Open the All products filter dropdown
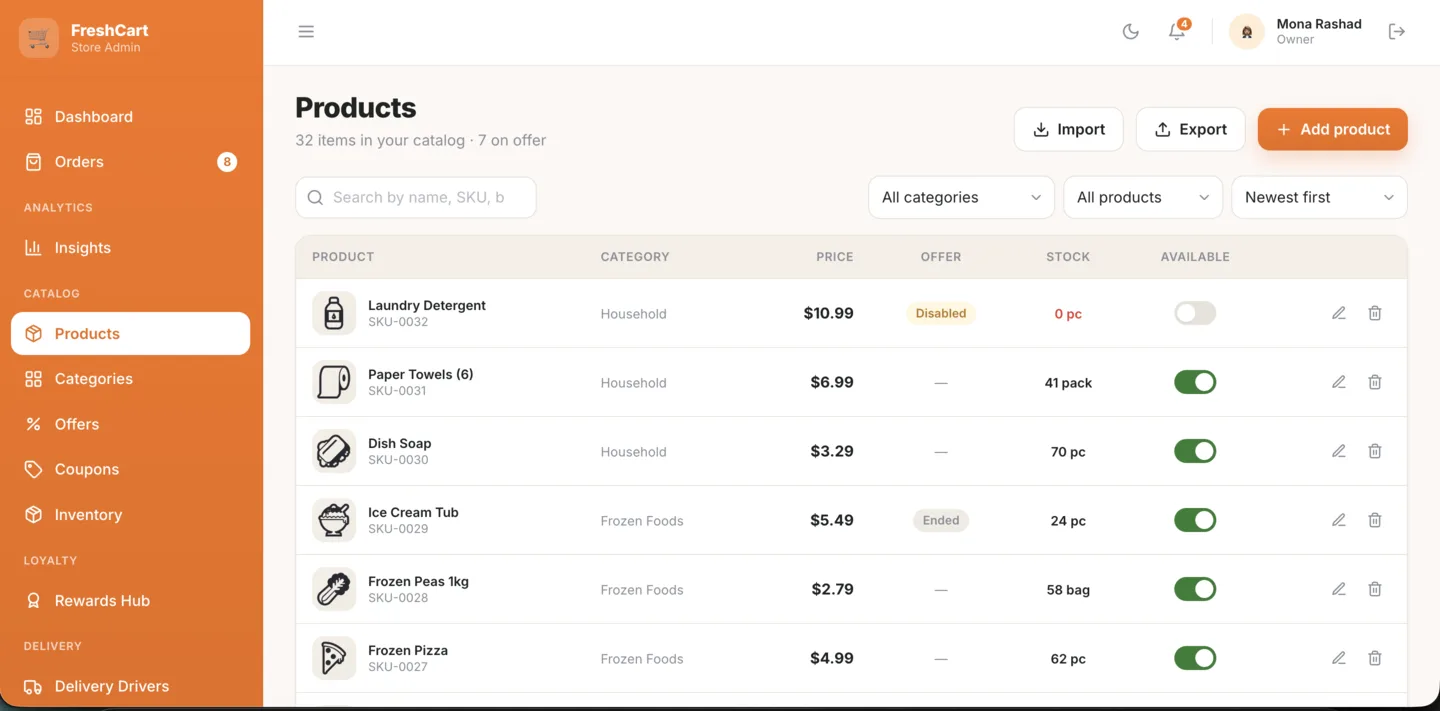 pos(1143,197)
